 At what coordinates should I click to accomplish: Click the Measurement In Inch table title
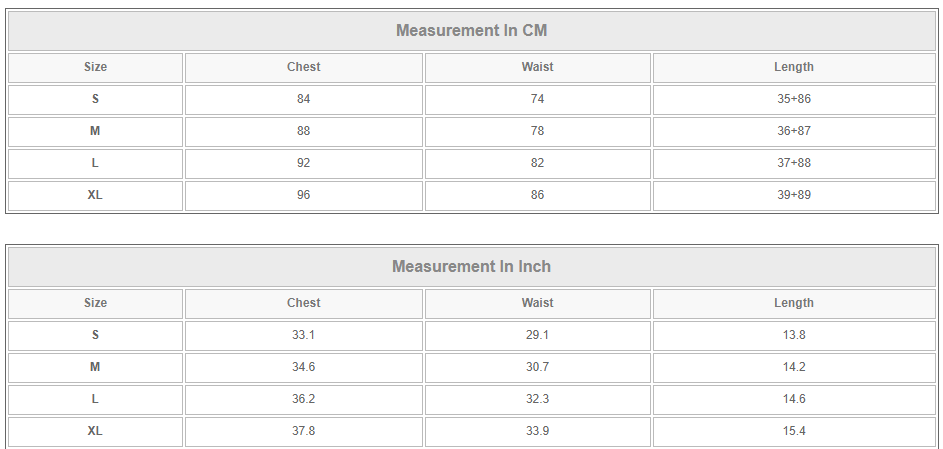tap(472, 266)
